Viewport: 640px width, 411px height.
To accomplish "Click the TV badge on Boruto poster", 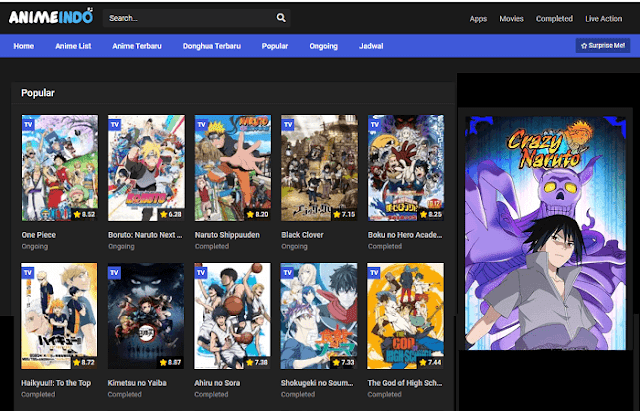I will (x=115, y=124).
